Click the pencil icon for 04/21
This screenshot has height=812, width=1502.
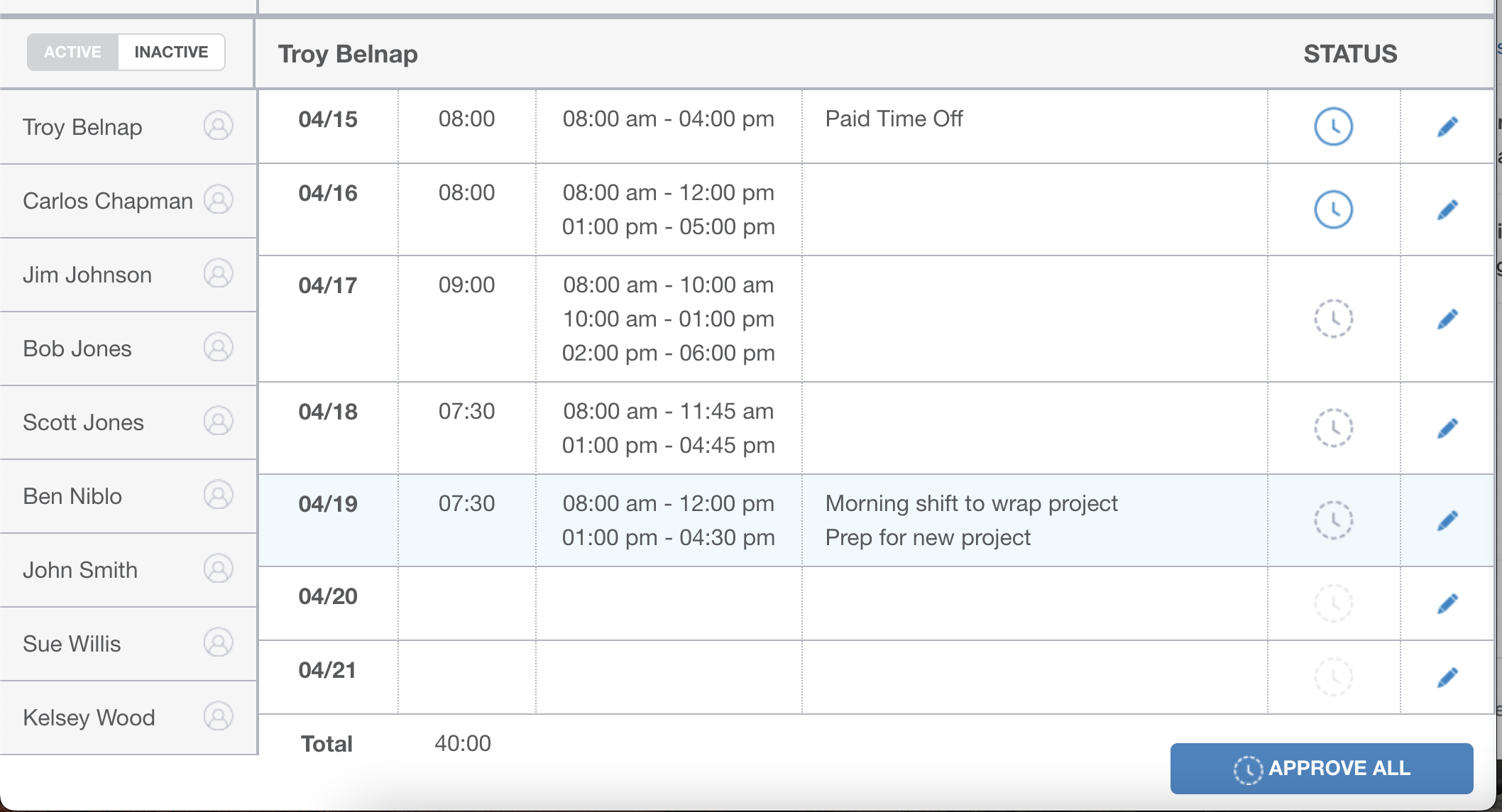pyautogui.click(x=1447, y=677)
